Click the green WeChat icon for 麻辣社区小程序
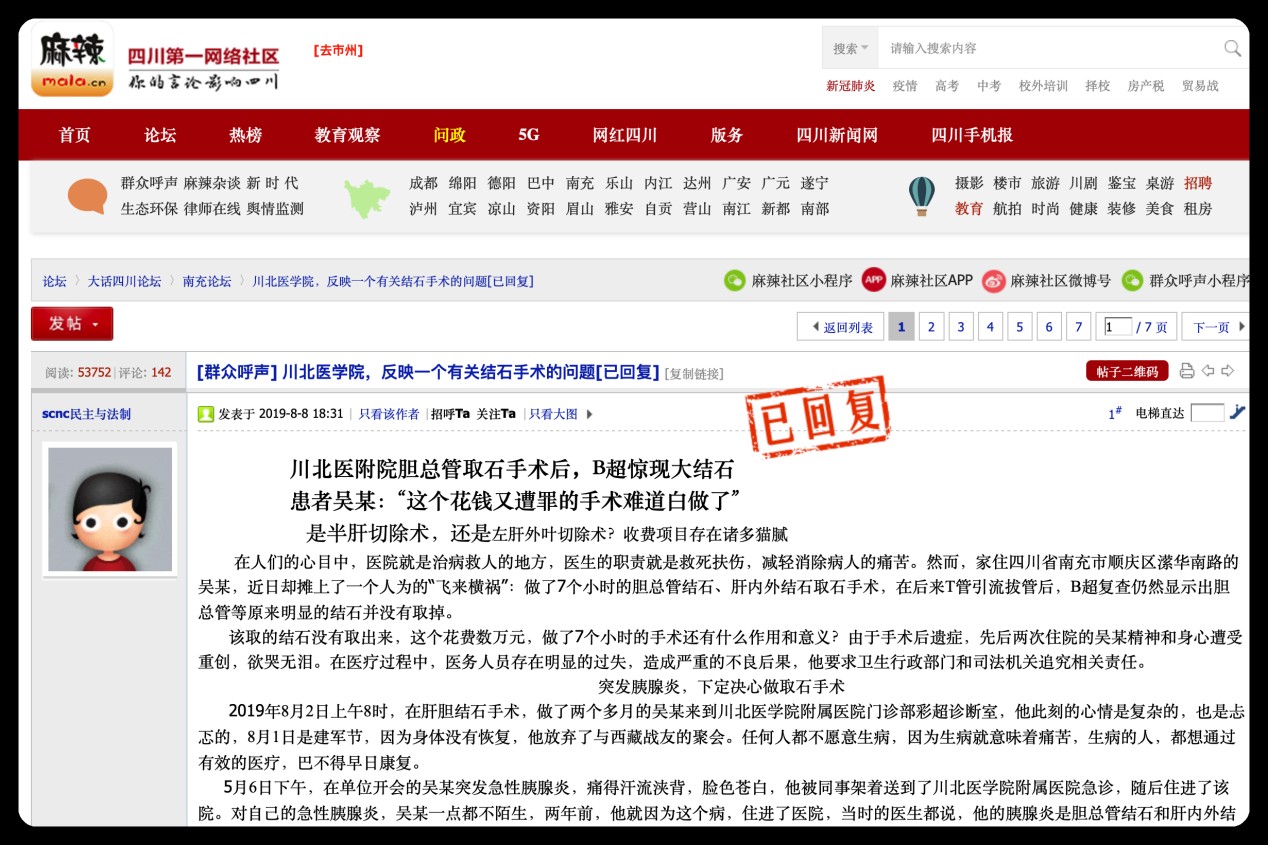 tap(734, 281)
